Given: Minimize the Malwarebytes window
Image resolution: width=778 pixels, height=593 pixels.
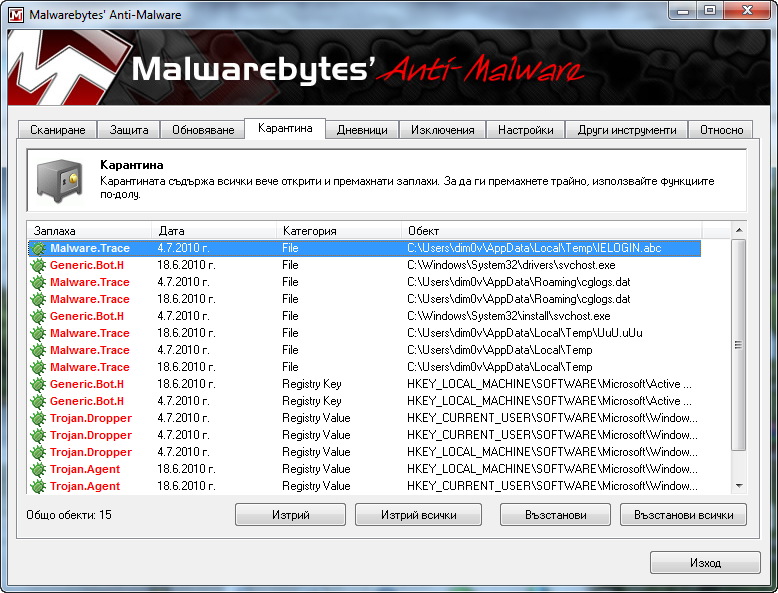Looking at the screenshot, I should pyautogui.click(x=683, y=10).
